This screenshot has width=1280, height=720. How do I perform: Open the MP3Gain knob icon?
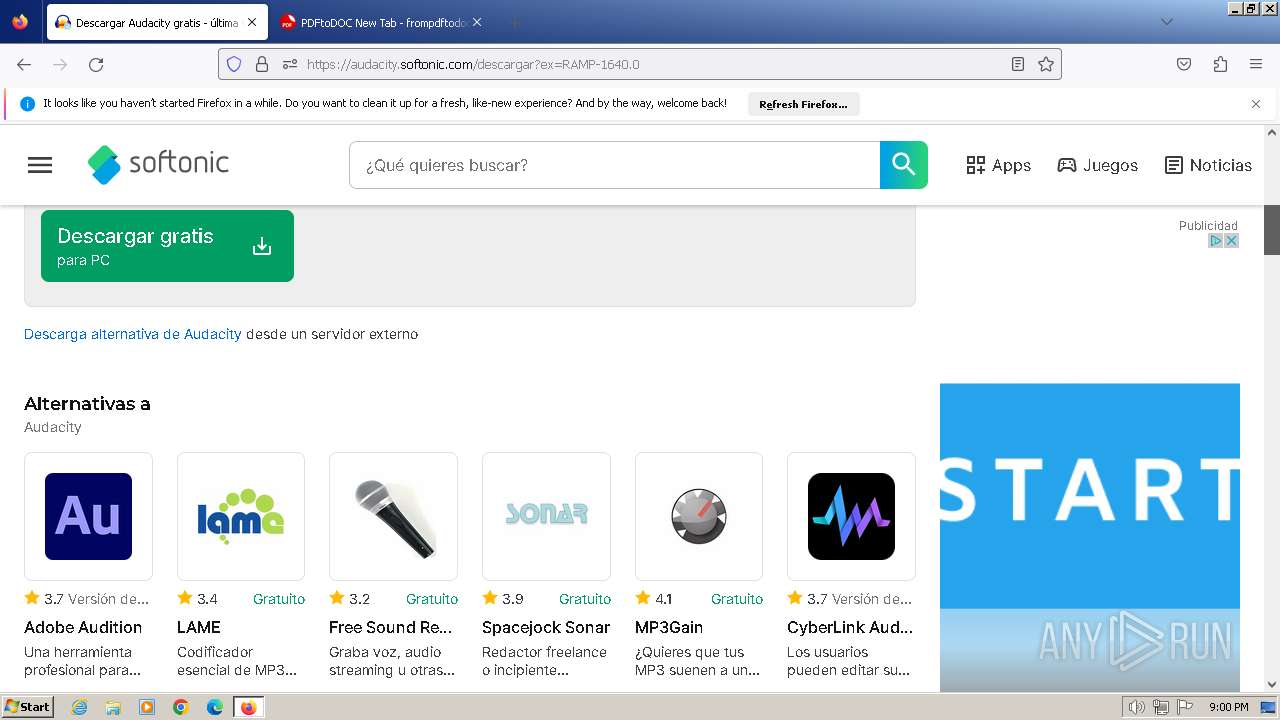(x=699, y=516)
